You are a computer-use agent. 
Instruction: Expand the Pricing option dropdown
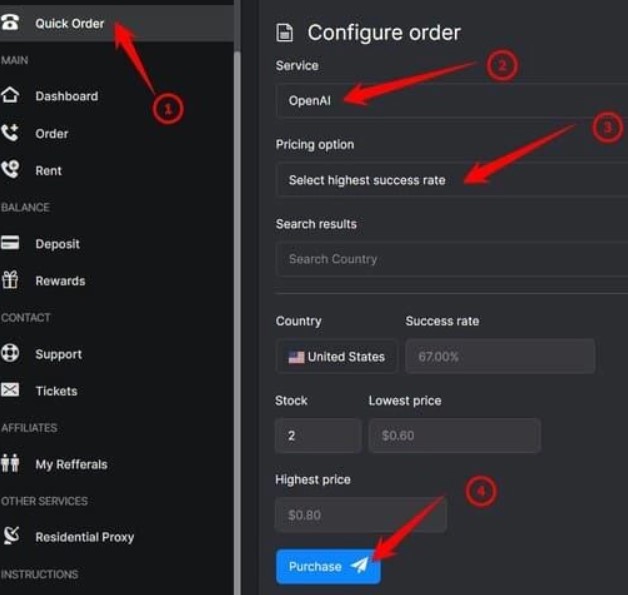[x=450, y=180]
